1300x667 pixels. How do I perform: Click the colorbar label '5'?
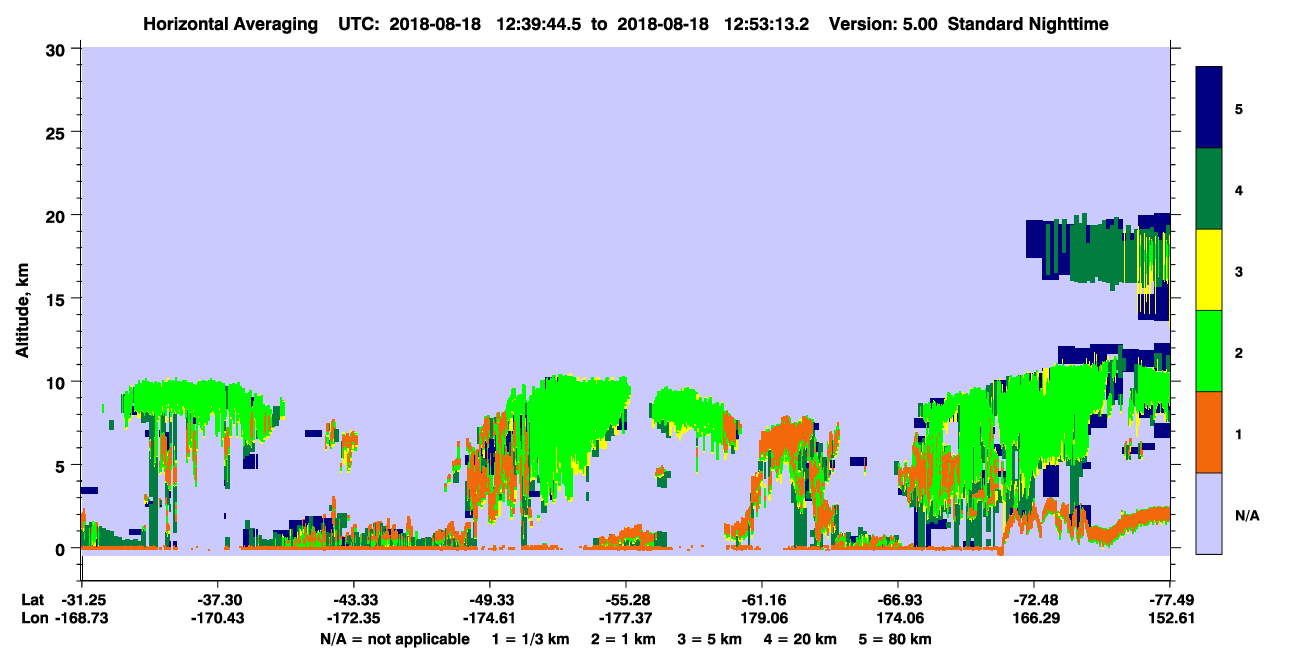click(1239, 108)
